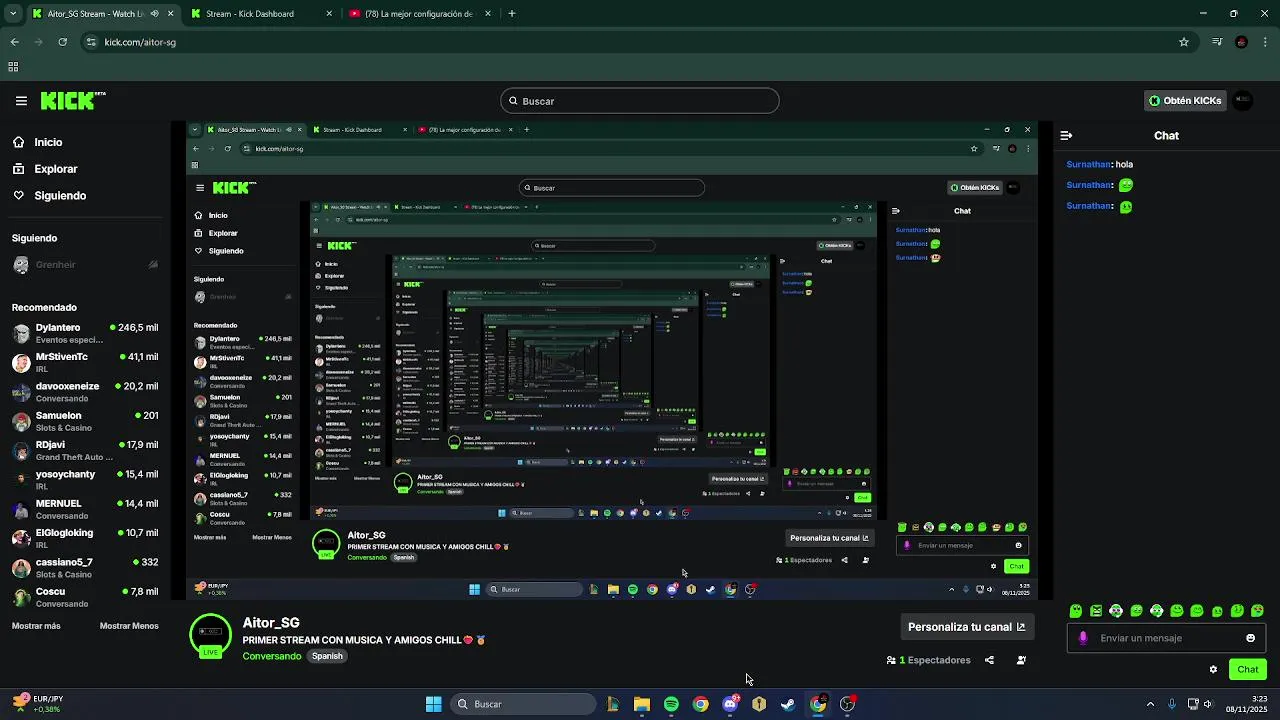Collapse the chat panel arrow icon
Image resolution: width=1280 pixels, height=720 pixels.
pyautogui.click(x=1066, y=135)
